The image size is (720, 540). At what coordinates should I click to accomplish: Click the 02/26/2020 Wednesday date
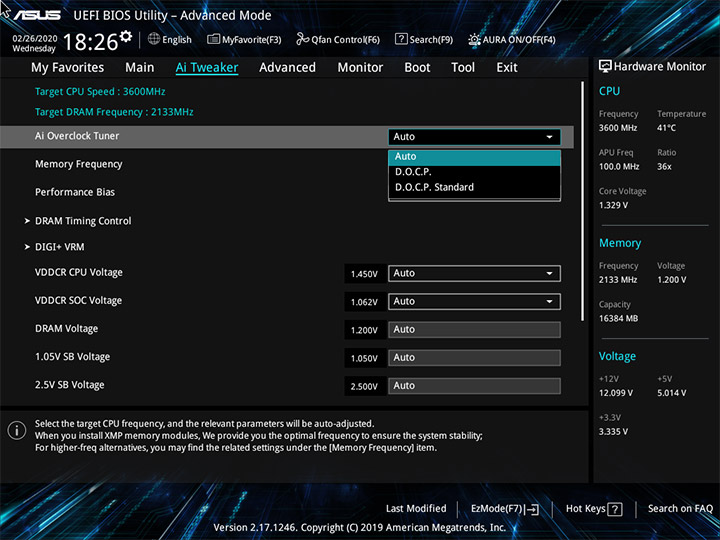point(34,43)
